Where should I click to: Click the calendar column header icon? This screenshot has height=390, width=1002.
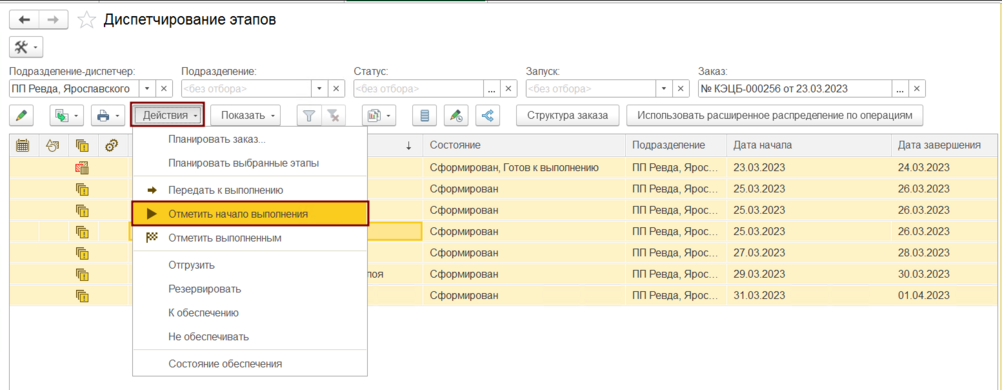22,146
